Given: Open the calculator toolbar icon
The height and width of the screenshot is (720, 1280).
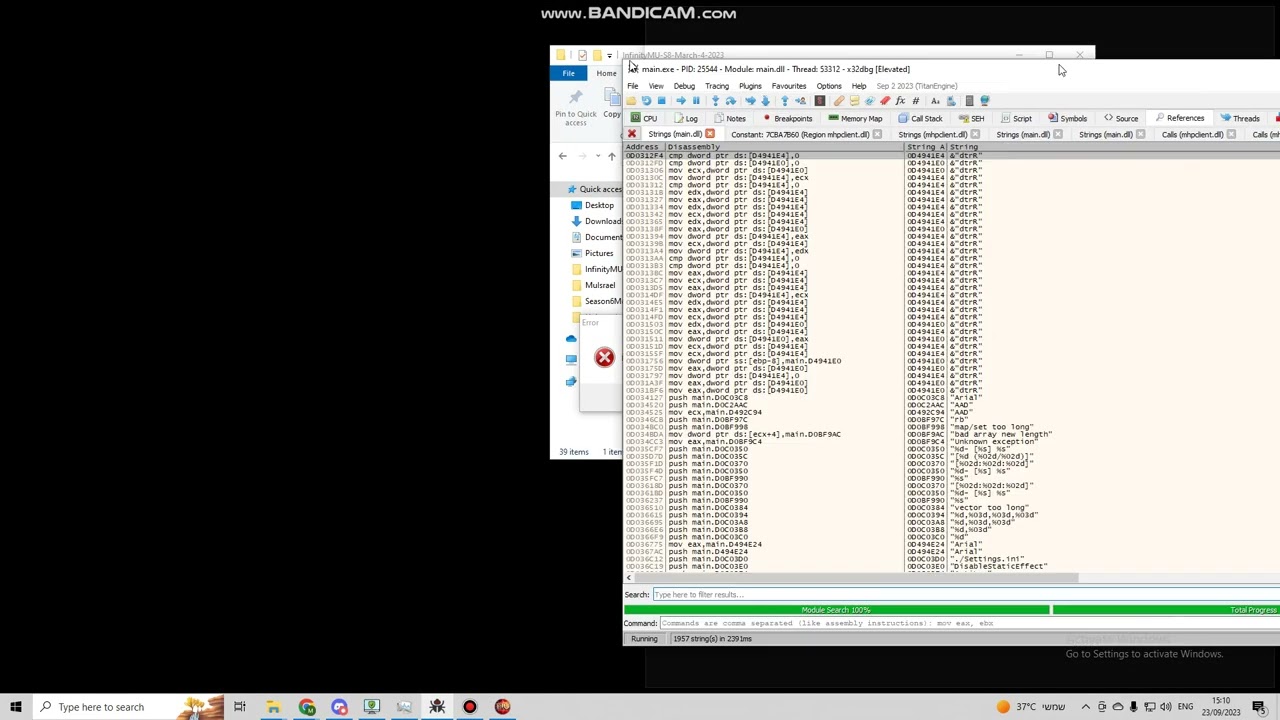Looking at the screenshot, I should pos(970,100).
